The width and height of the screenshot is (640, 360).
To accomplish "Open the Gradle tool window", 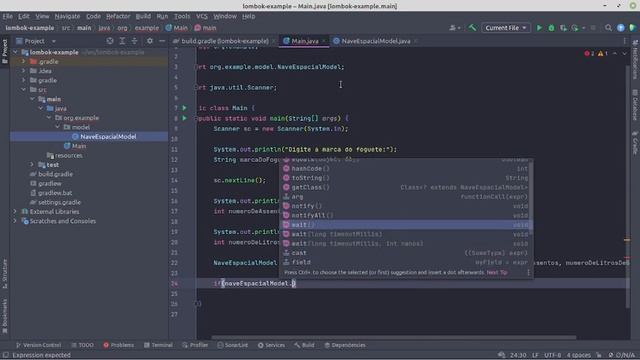I will [635, 143].
